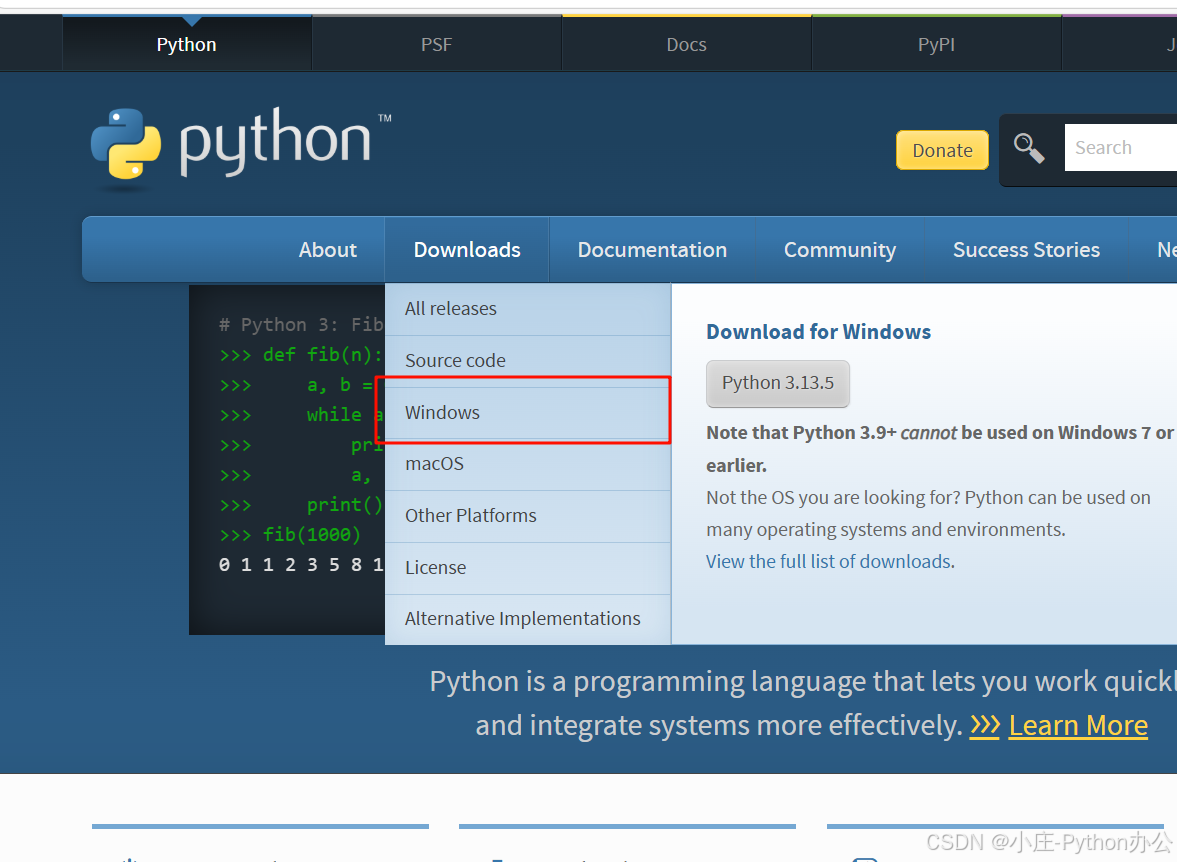Screen dimensions: 1177x862
Task: Click the search magnifier icon
Action: (1029, 147)
